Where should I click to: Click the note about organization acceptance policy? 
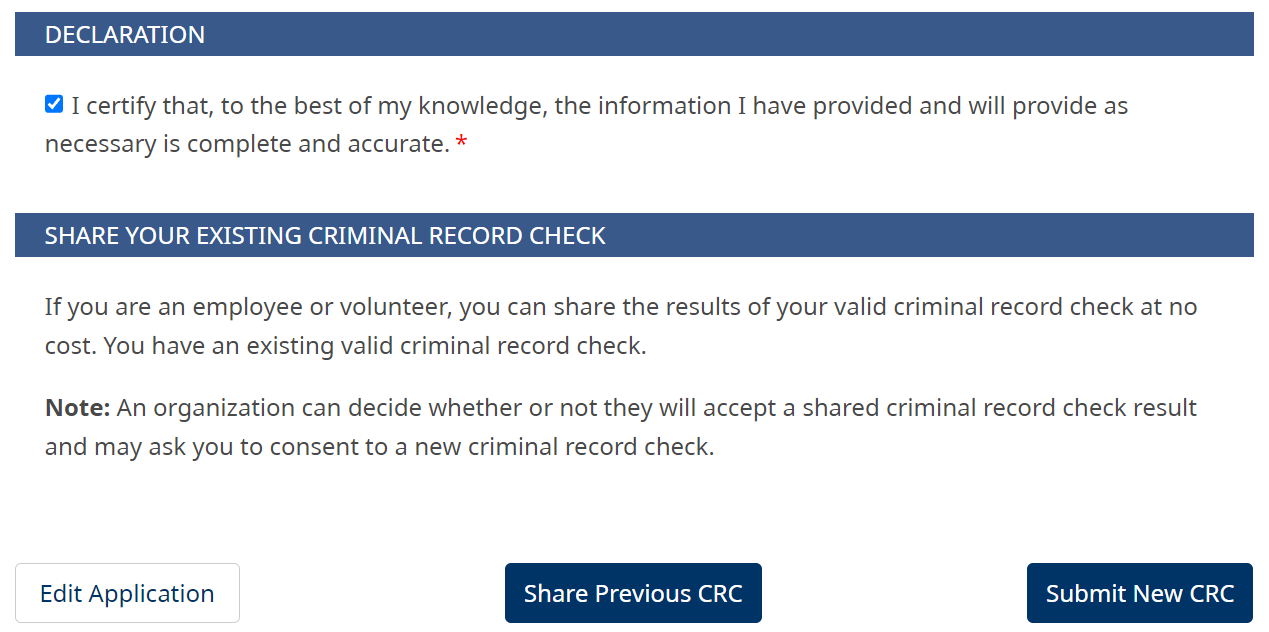[620, 426]
